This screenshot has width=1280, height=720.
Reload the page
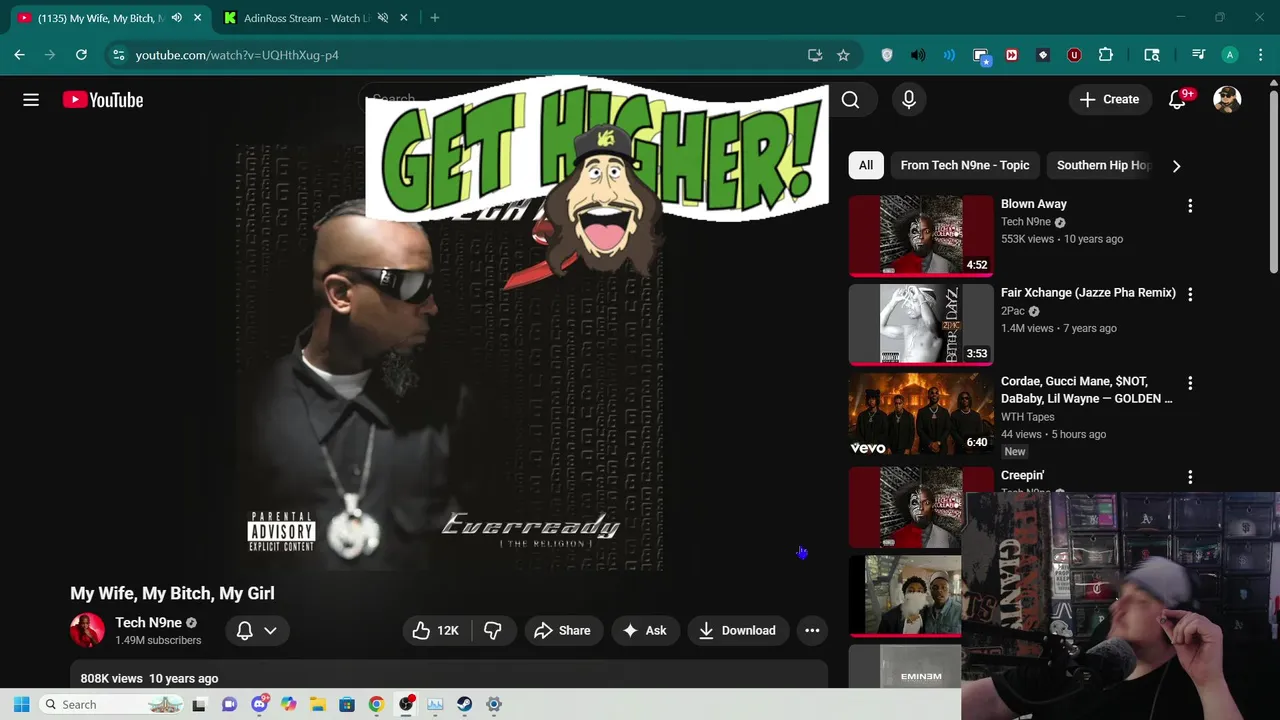pos(81,55)
